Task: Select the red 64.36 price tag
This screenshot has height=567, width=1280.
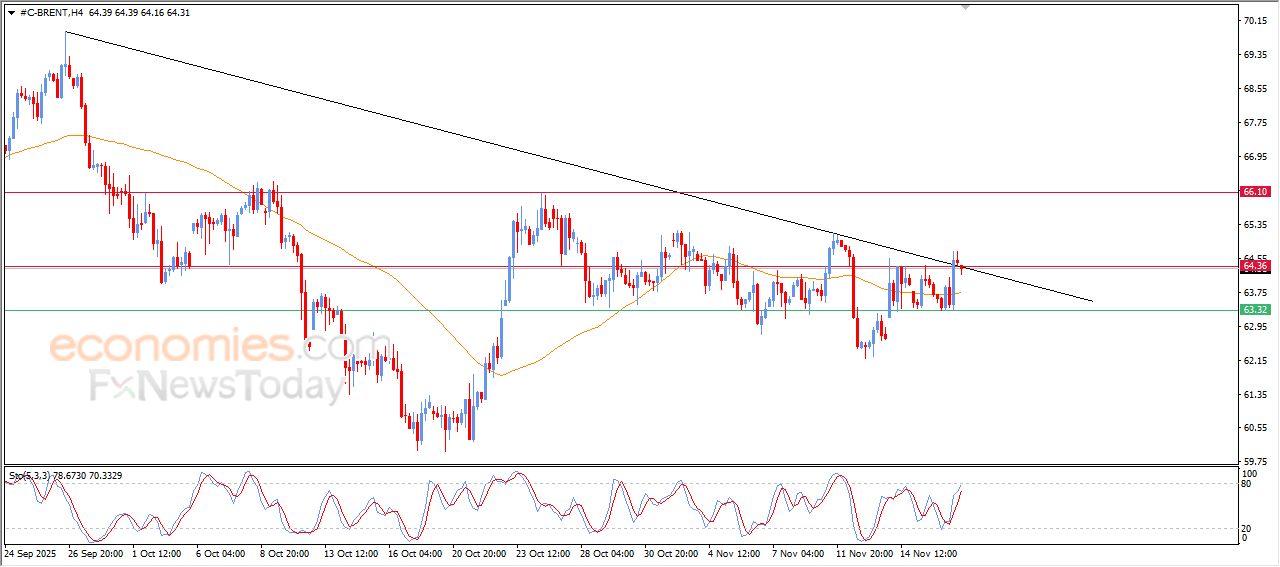Action: click(1254, 266)
